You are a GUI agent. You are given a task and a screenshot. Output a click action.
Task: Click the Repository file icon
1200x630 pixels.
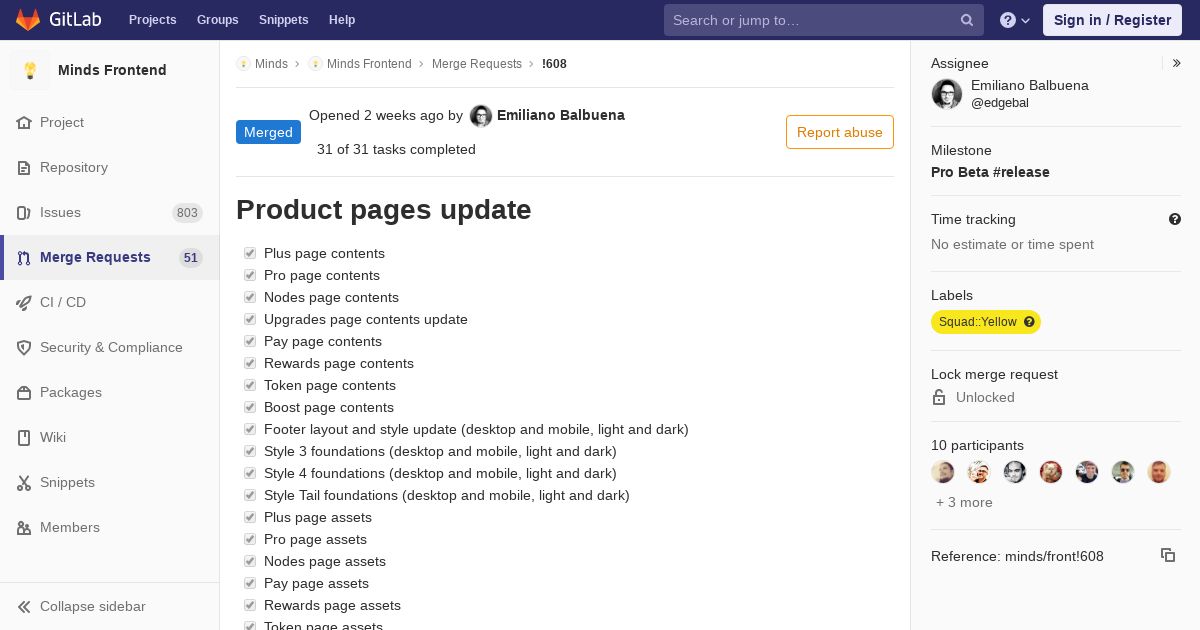(24, 167)
